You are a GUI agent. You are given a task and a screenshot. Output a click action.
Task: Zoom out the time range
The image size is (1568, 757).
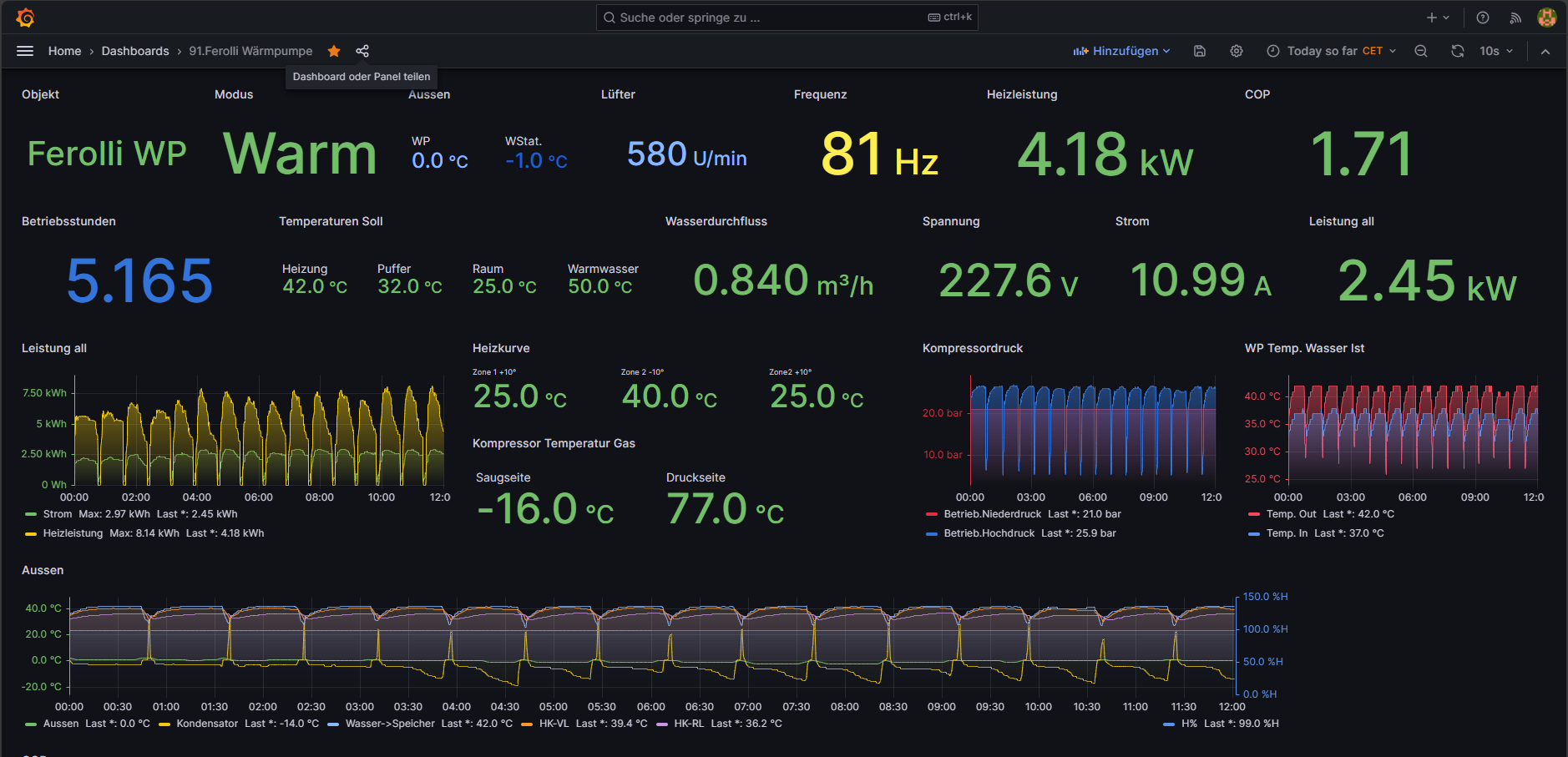1421,51
